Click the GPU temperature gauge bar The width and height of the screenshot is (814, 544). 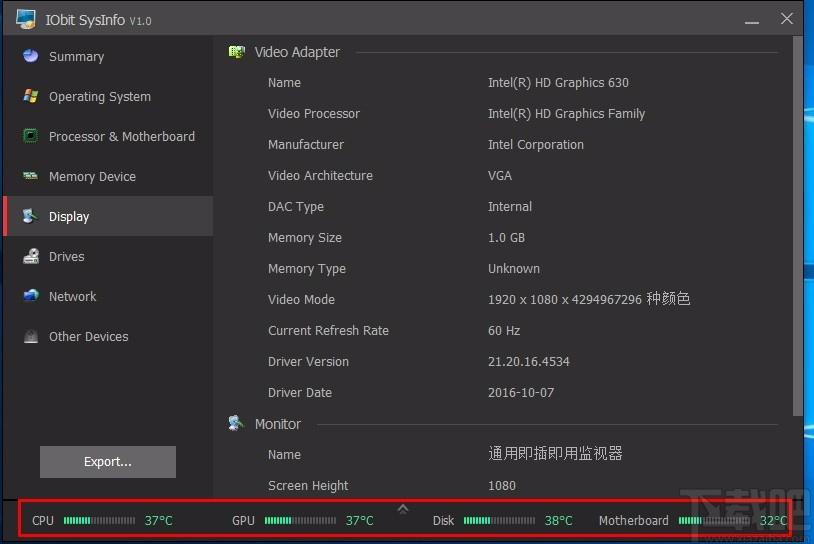[x=300, y=520]
